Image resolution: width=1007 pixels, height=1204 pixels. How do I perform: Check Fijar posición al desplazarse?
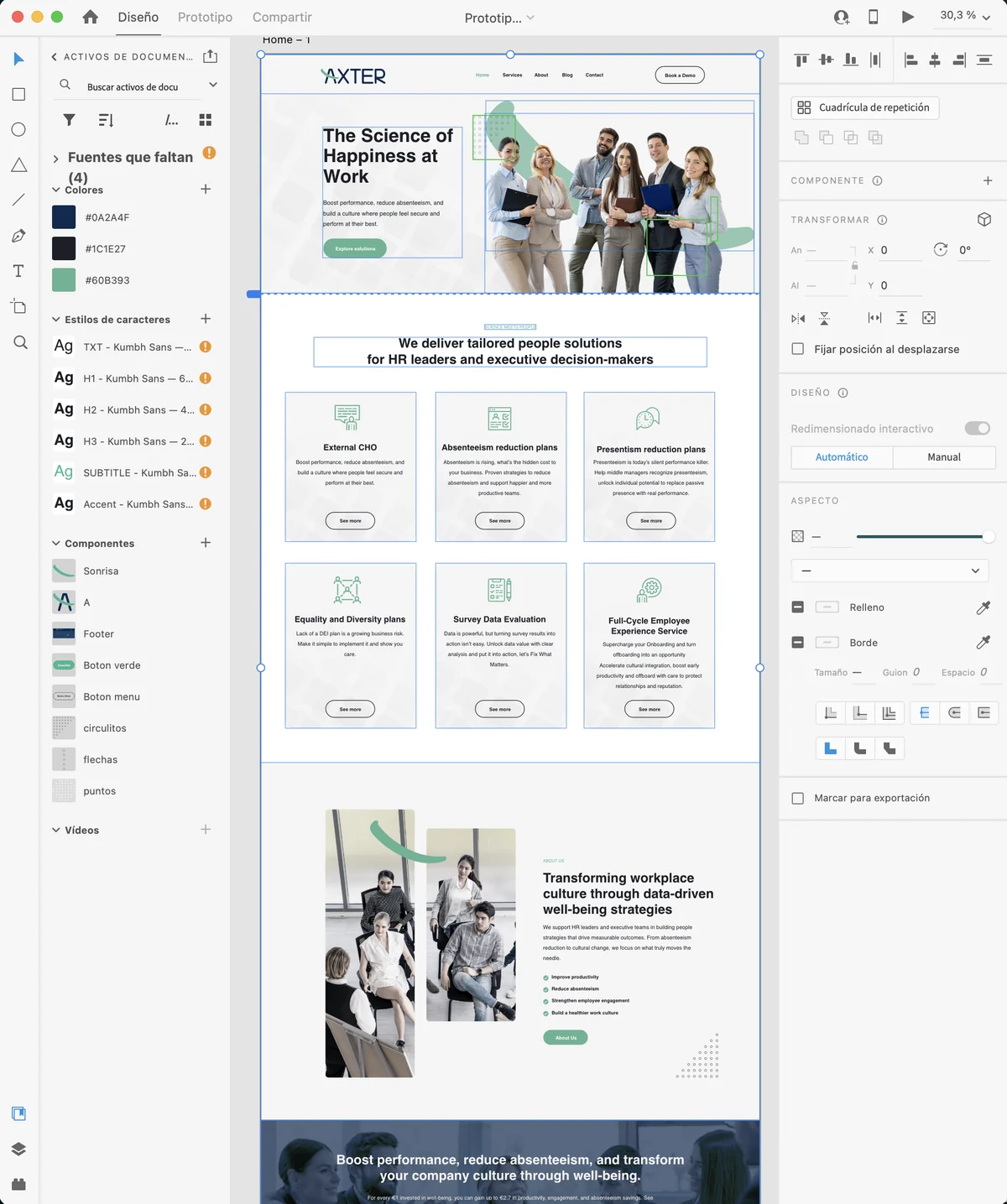pyautogui.click(x=798, y=349)
